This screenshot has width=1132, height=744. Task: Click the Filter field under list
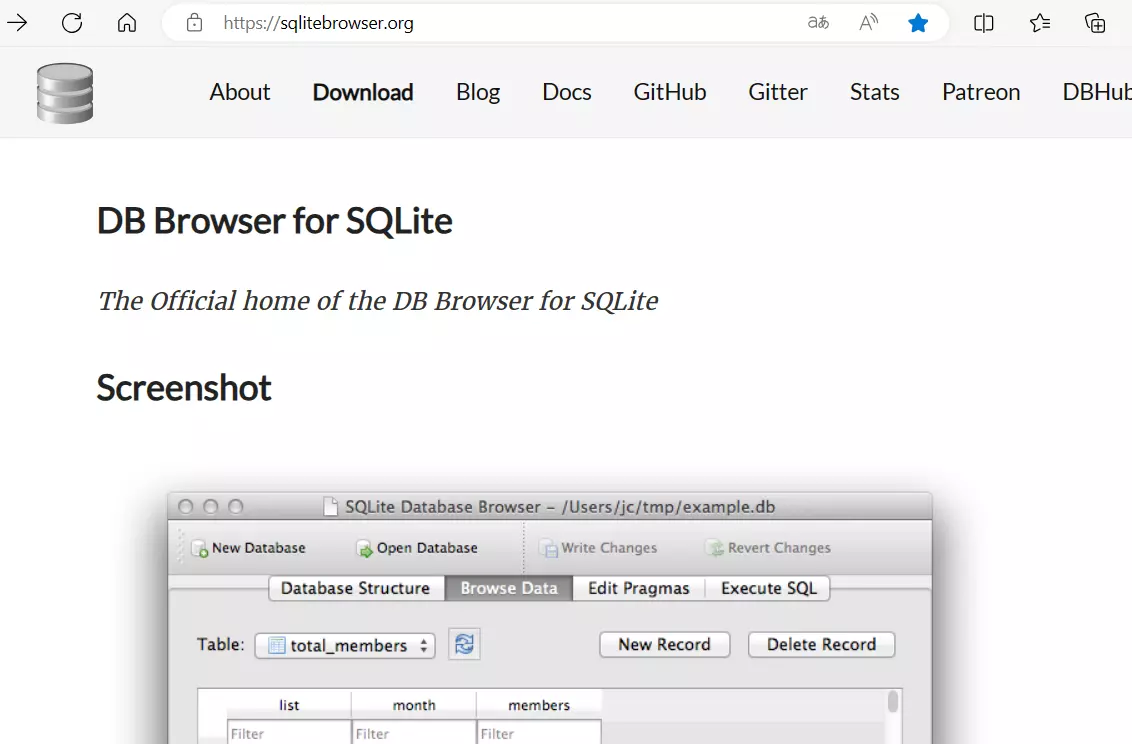[289, 732]
